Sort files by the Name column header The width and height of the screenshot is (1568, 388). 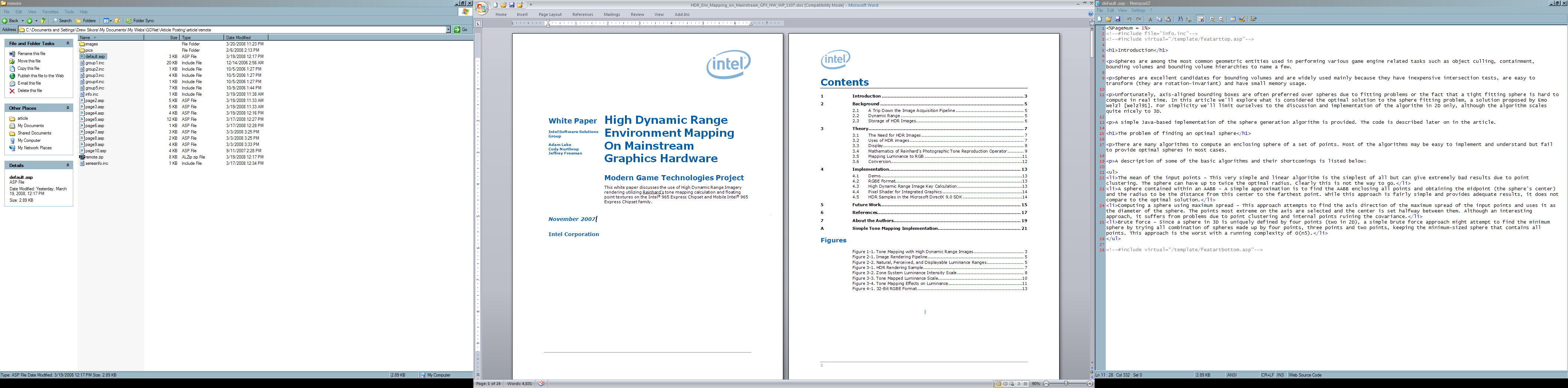(111, 38)
